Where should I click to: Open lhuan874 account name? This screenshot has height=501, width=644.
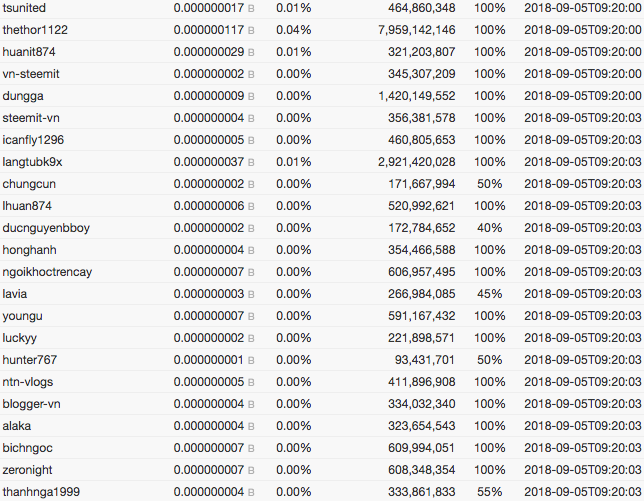point(27,206)
